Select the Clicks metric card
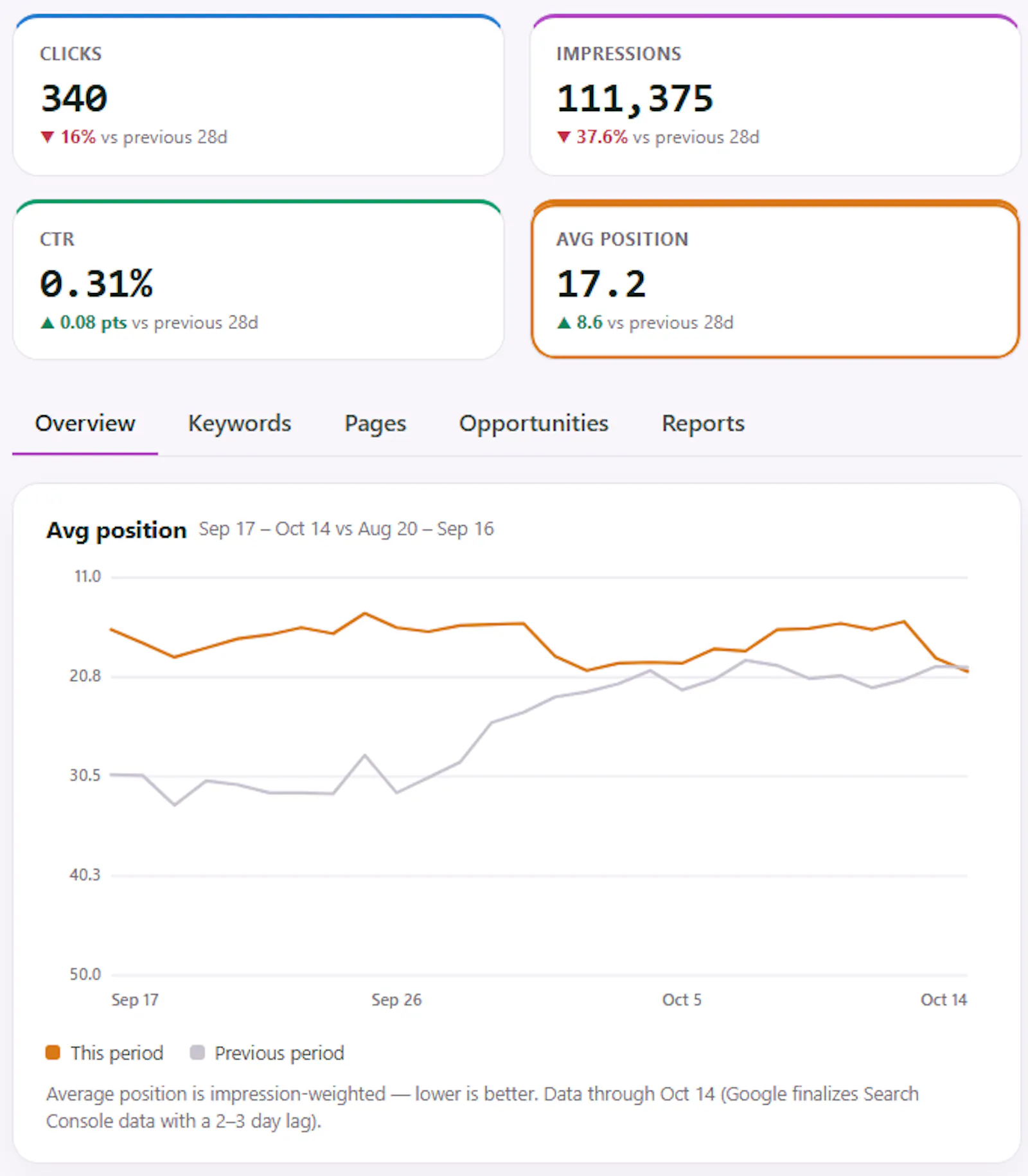1028x1176 pixels. tap(258, 94)
